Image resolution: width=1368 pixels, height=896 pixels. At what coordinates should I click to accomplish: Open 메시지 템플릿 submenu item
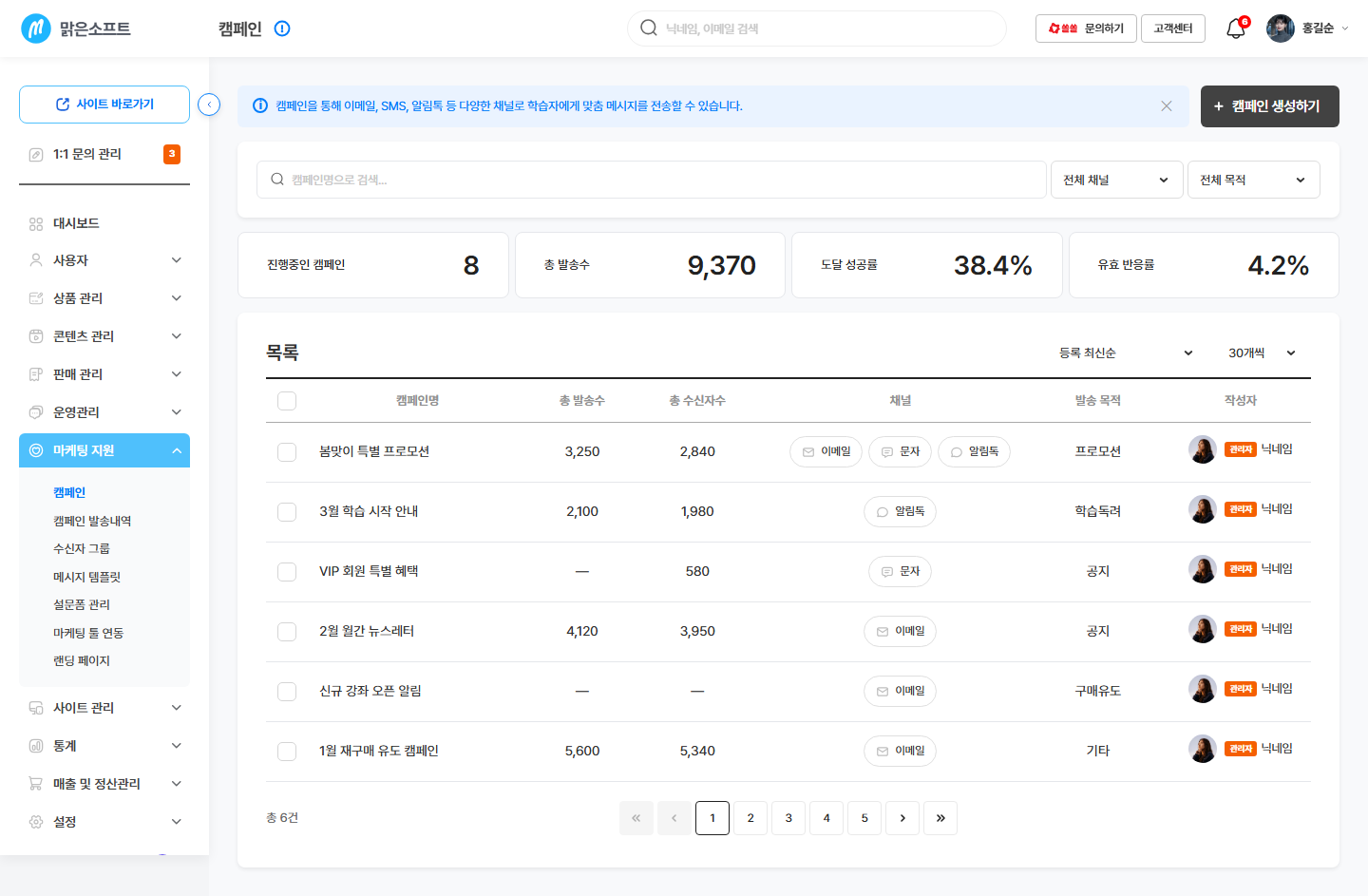pos(87,577)
